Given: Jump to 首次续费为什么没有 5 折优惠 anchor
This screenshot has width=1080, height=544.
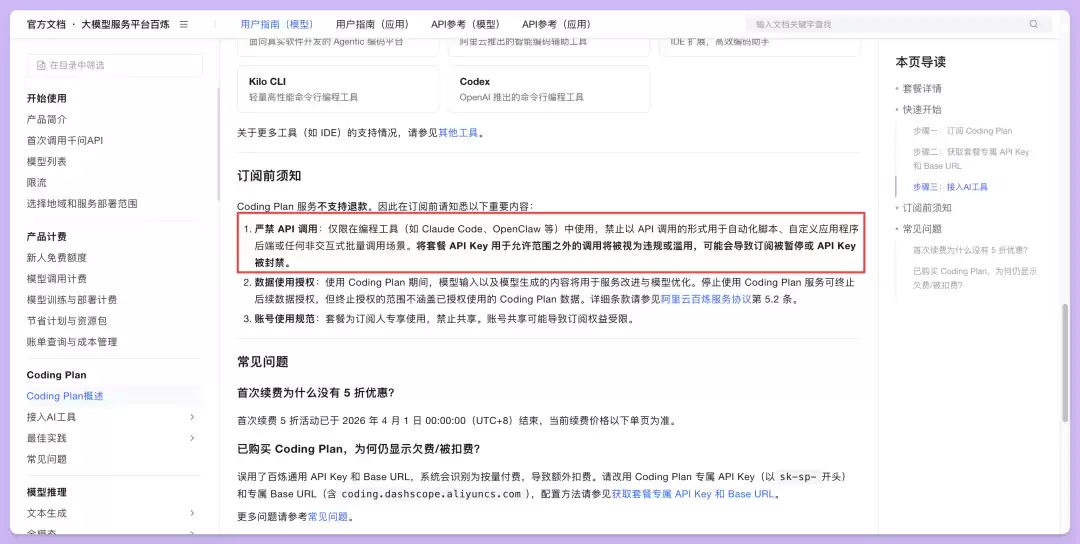Looking at the screenshot, I should pos(970,250).
